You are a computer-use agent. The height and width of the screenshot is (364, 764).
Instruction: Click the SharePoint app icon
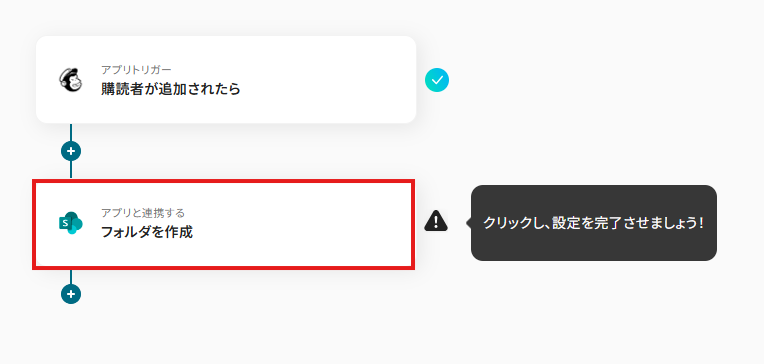click(x=71, y=223)
